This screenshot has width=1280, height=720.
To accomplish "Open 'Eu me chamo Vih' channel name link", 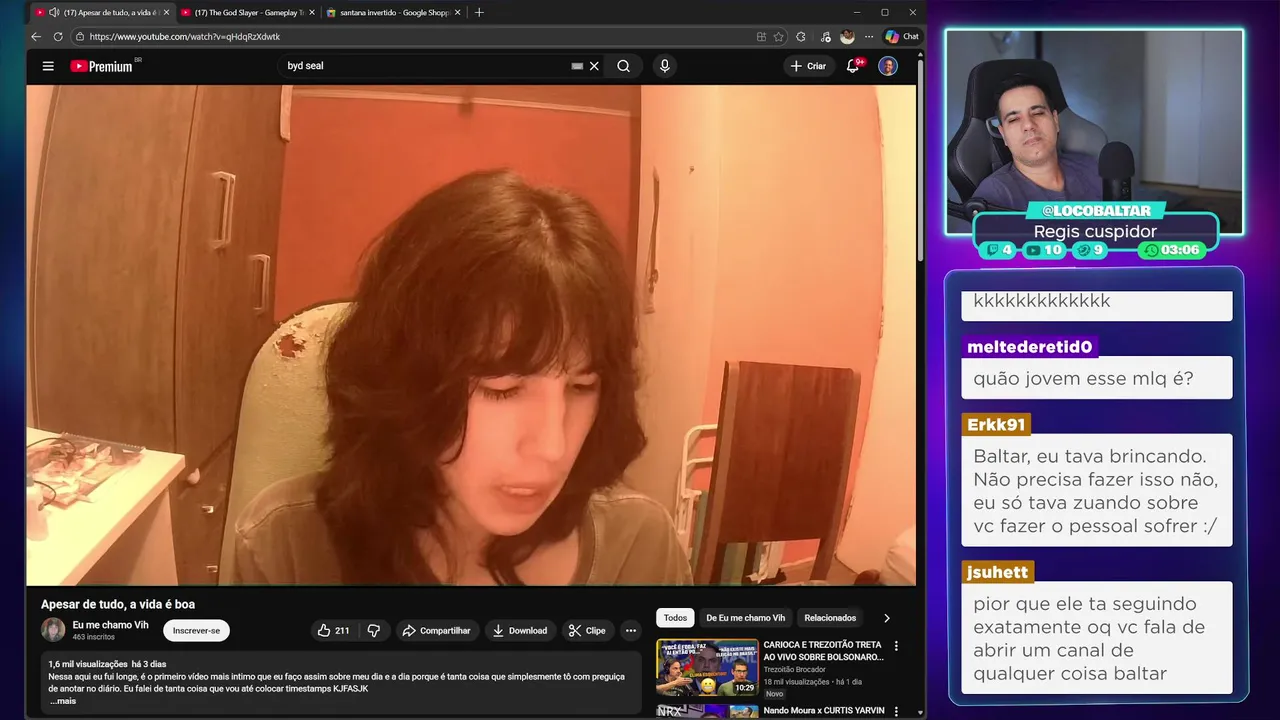I will tap(110, 625).
